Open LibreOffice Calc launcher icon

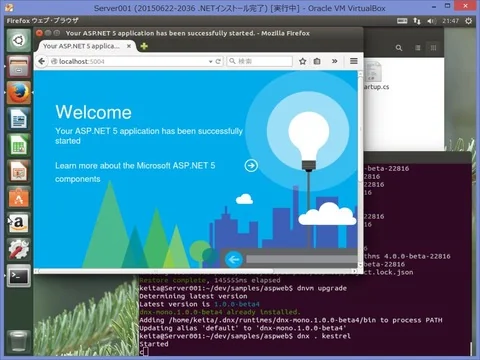point(18,145)
